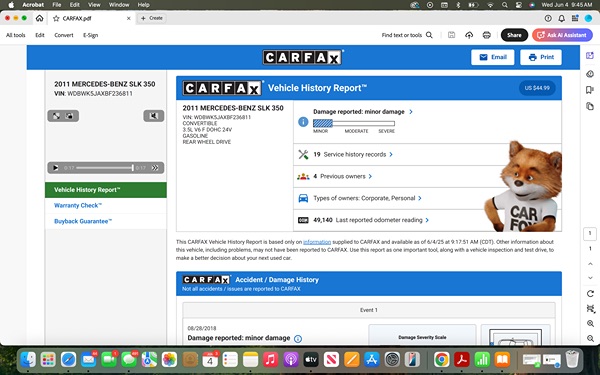Click the damage severity scale bar

354,123
